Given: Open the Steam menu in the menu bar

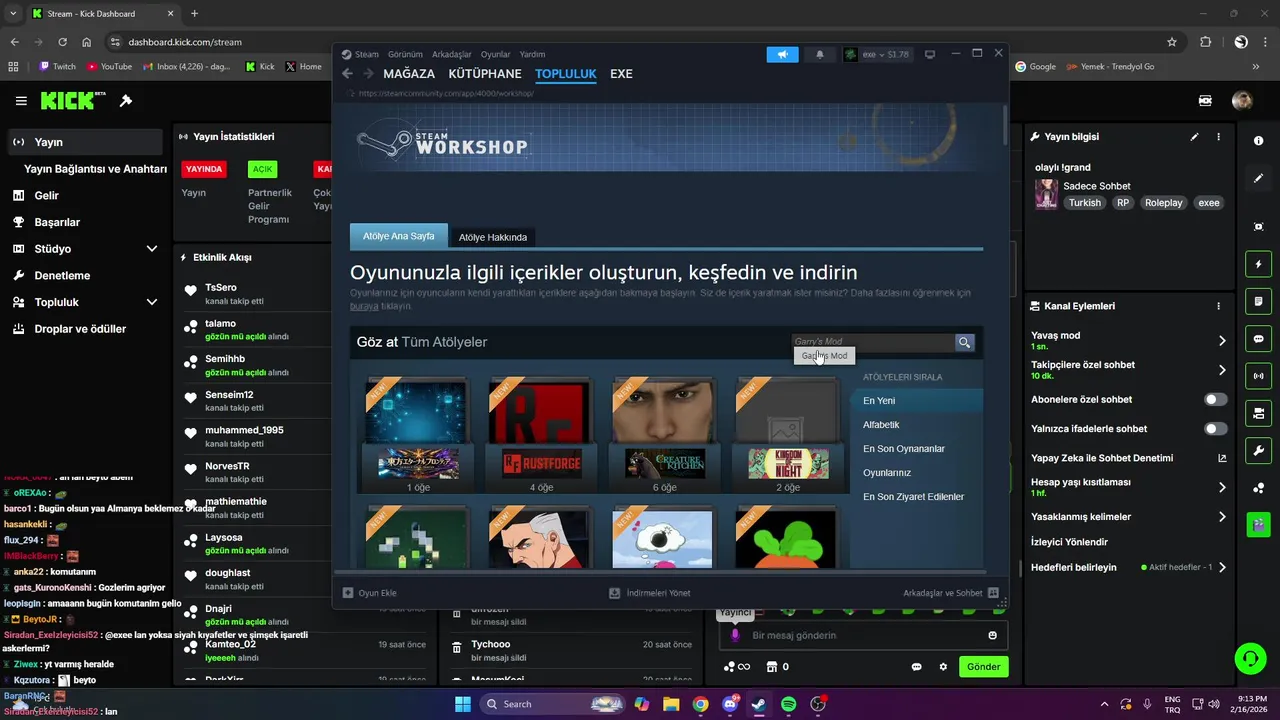Looking at the screenshot, I should point(367,54).
